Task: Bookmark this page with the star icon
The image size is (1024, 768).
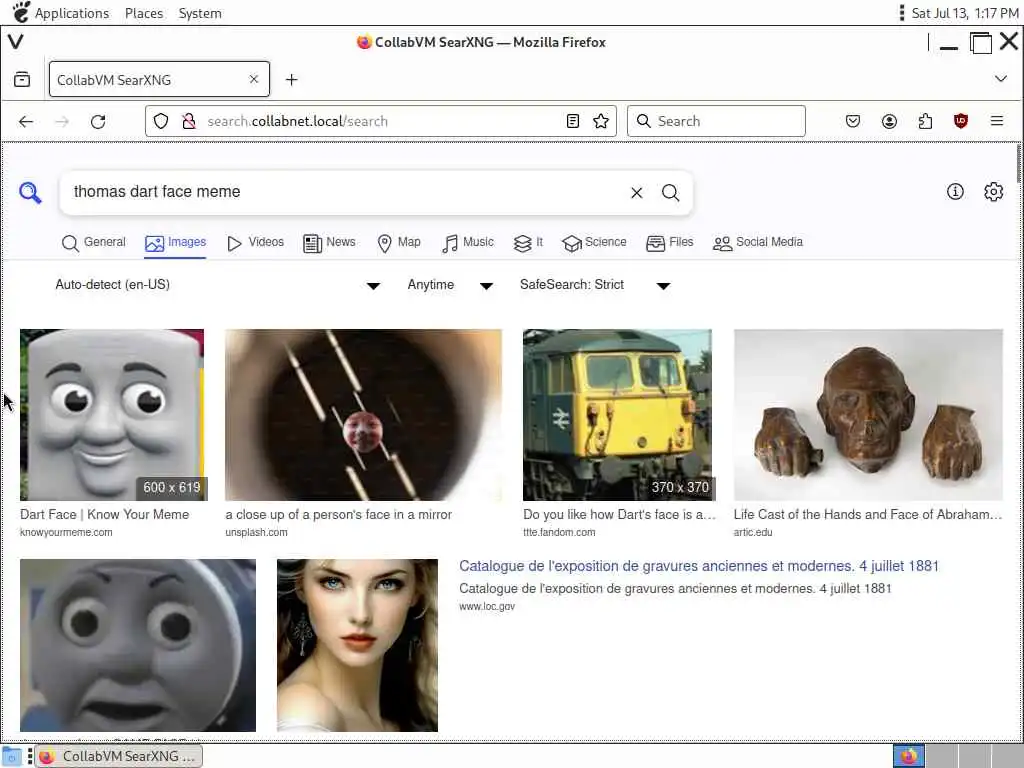Action: [601, 121]
